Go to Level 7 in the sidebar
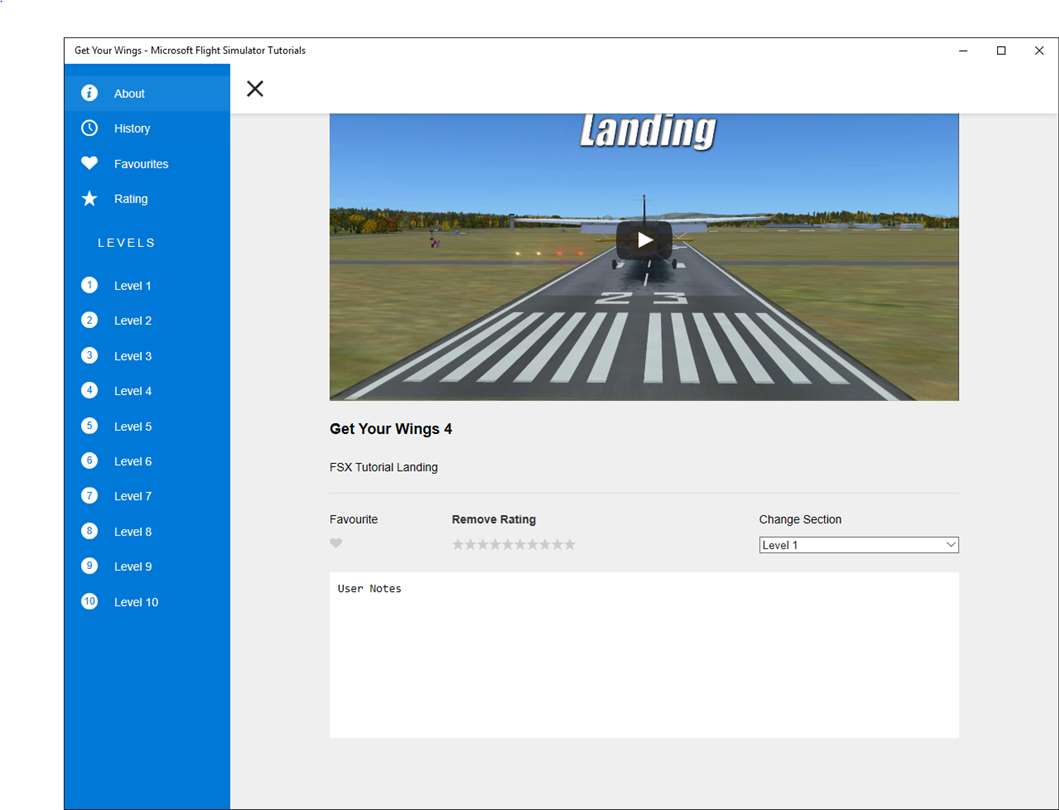The image size is (1059, 810). pos(147,496)
